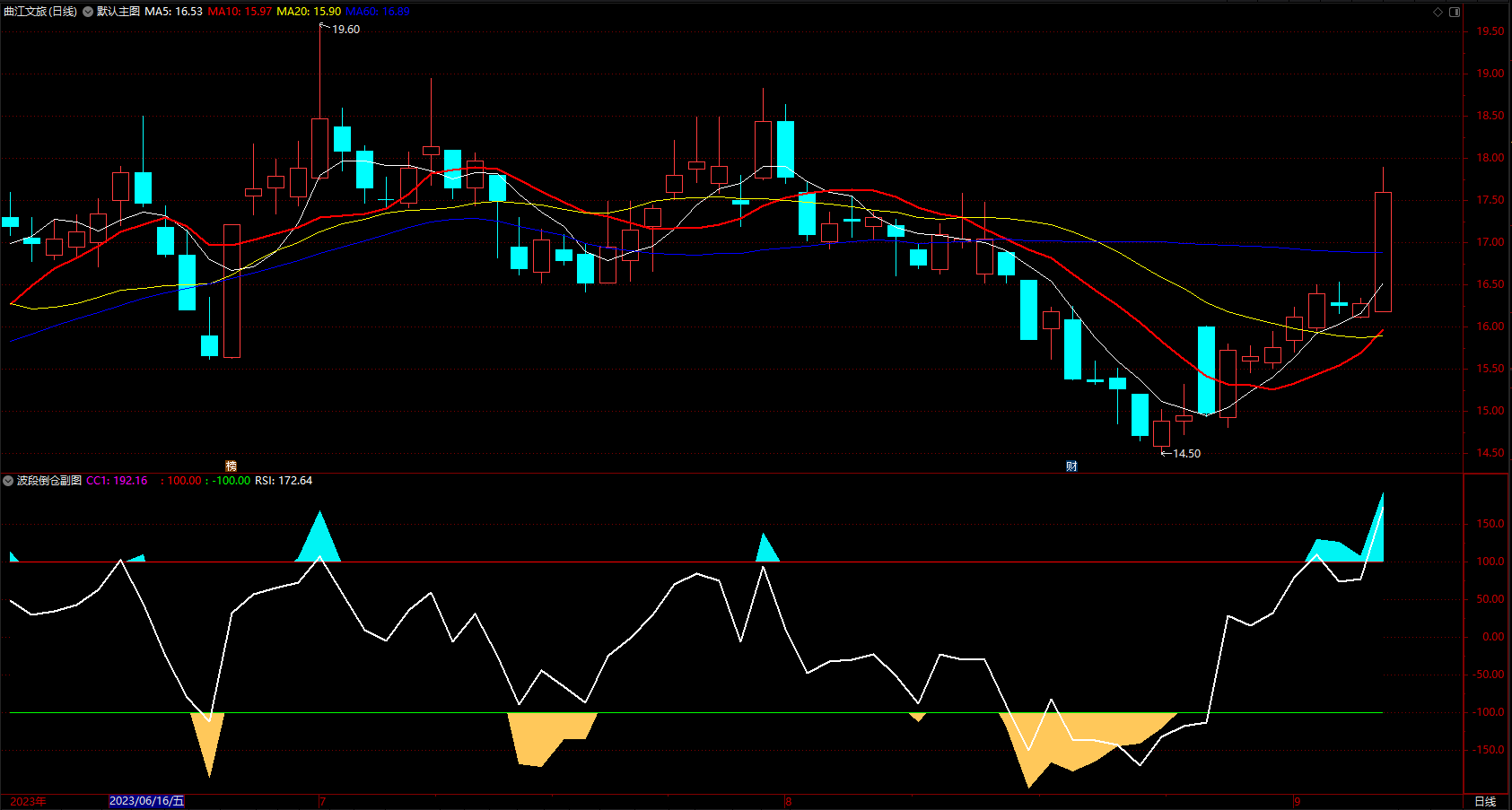This screenshot has height=810, width=1512.
Task: Select the CC1: 192.16 indicator value
Action: coord(117,481)
